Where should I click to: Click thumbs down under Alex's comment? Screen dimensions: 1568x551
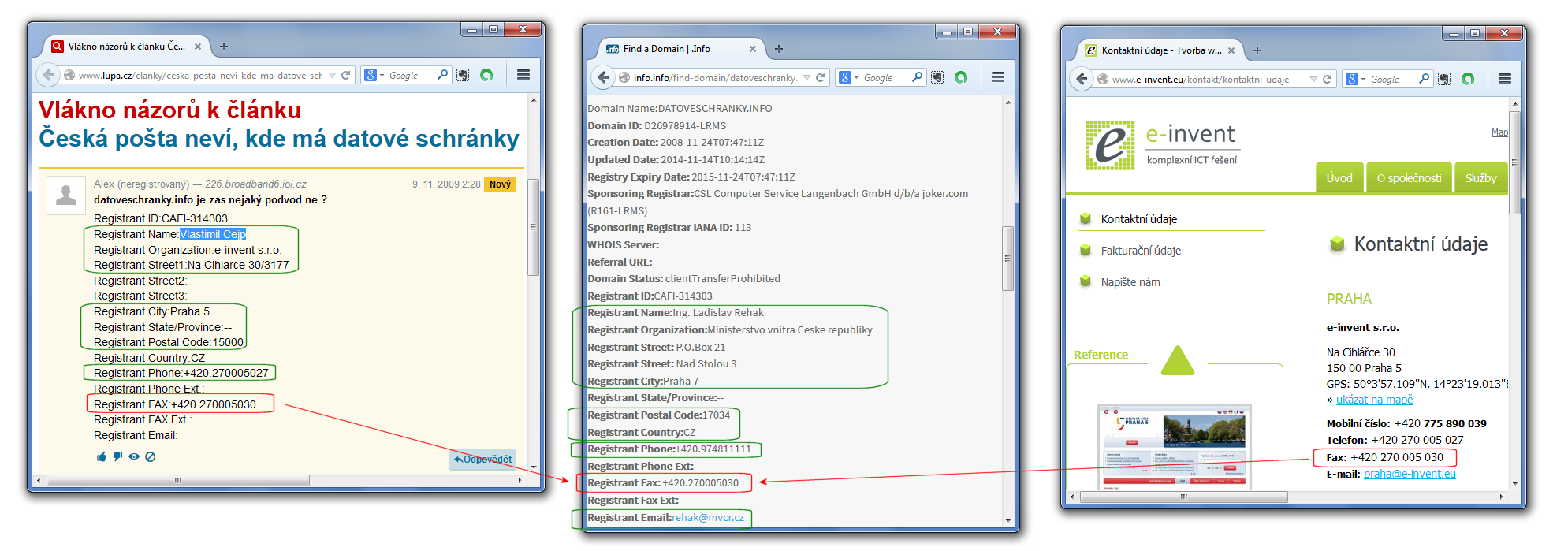117,456
